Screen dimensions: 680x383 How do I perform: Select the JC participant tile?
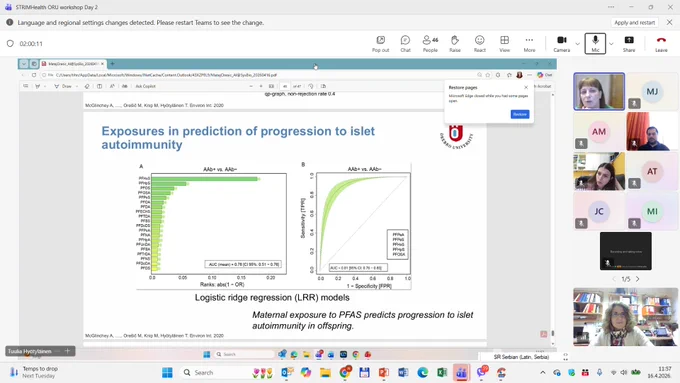[599, 211]
